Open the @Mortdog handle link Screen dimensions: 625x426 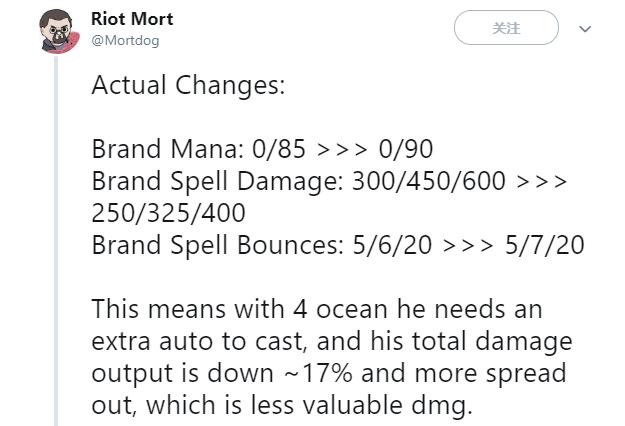coord(125,40)
